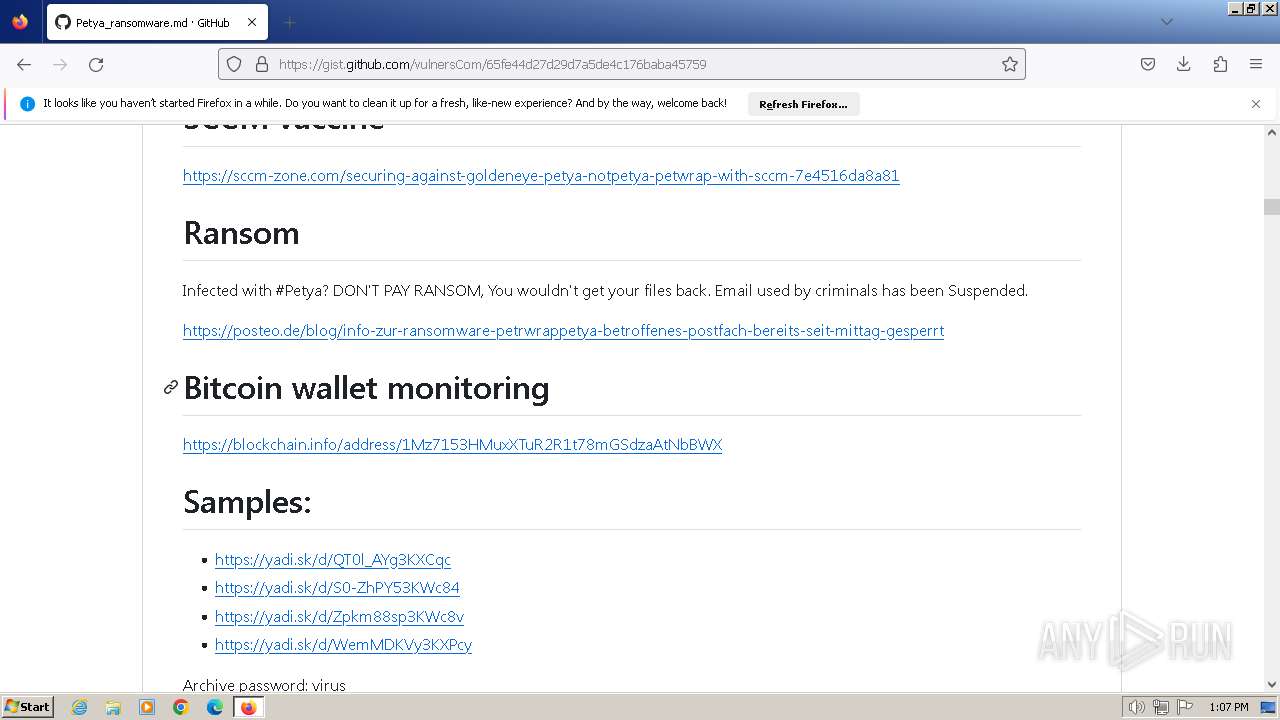This screenshot has height=720, width=1280.
Task: Click the URL address bar
Action: coord(622,64)
